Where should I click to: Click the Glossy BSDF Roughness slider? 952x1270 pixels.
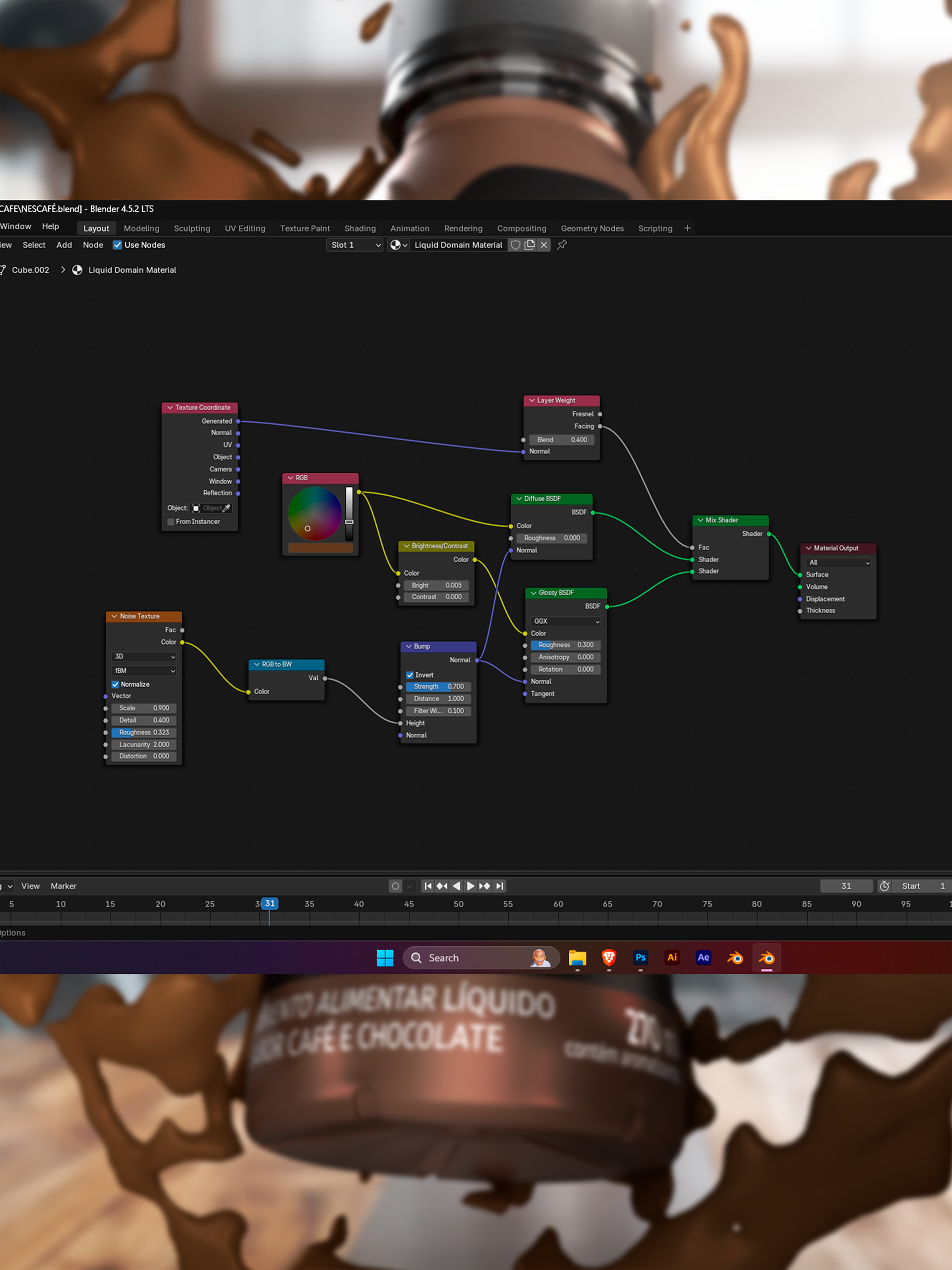565,645
